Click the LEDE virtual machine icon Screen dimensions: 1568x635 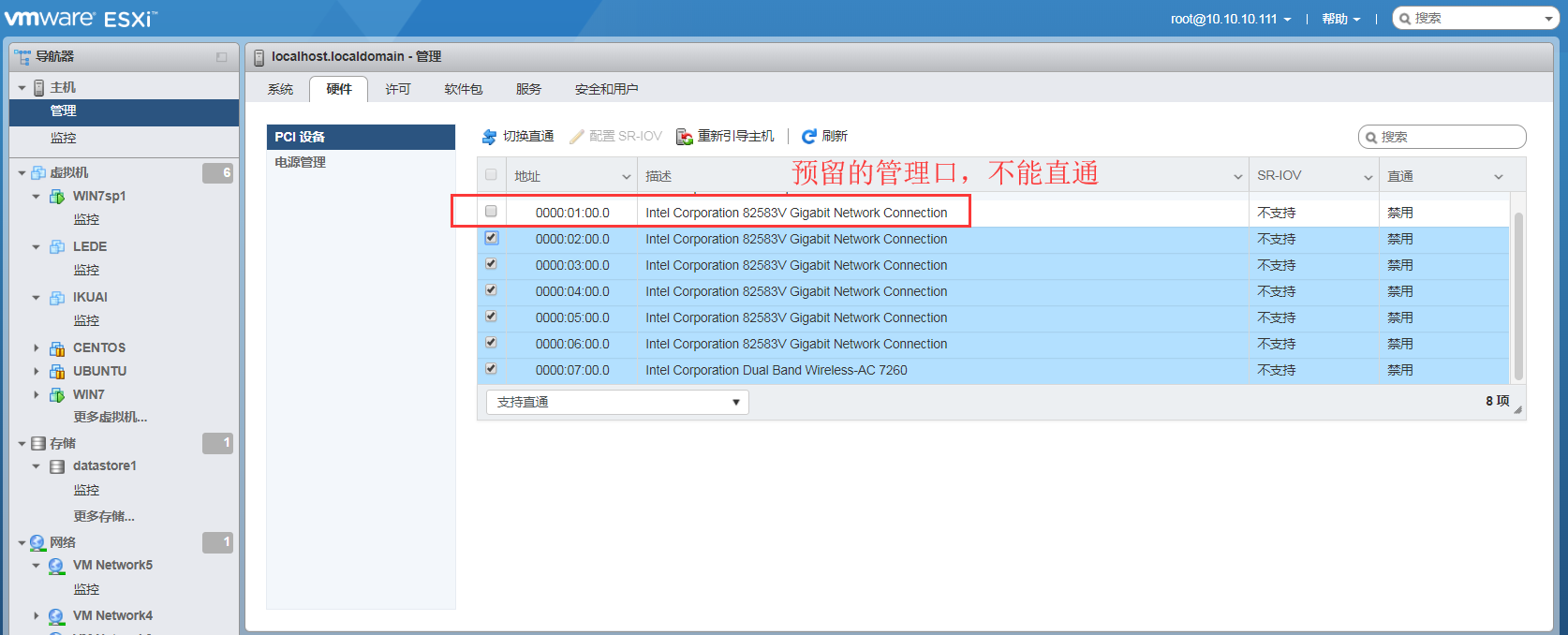(x=57, y=247)
